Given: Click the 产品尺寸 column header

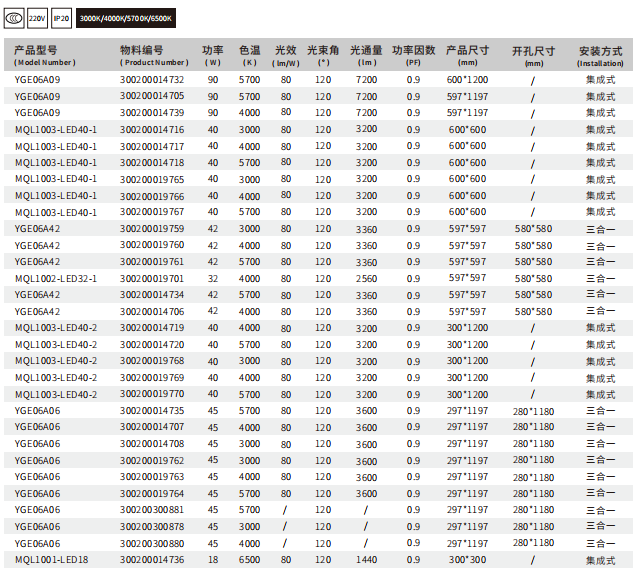Looking at the screenshot, I should (x=467, y=55).
